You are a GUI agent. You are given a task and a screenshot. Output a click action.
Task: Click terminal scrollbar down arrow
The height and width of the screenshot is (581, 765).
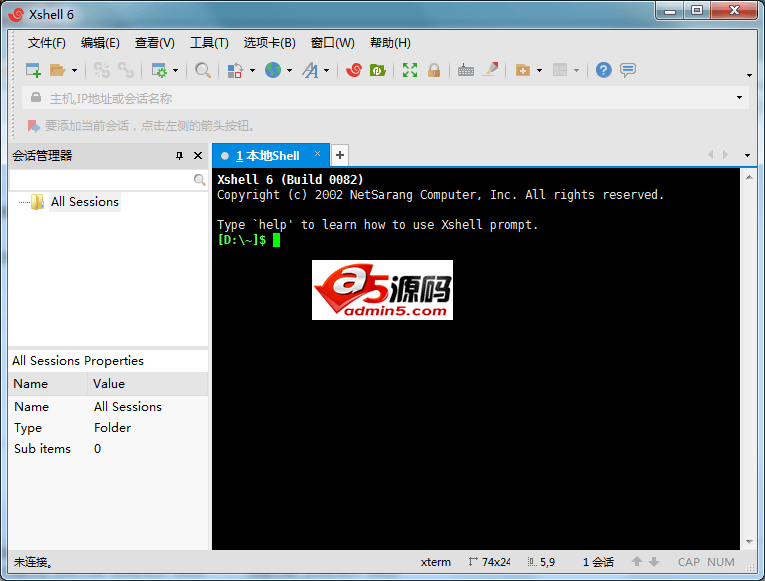click(x=749, y=542)
